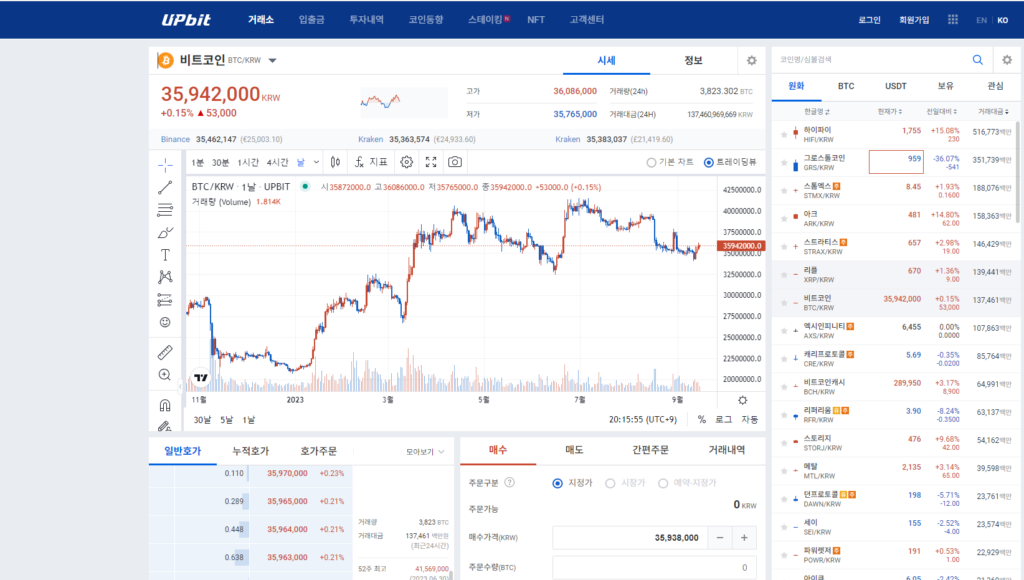Open the BTC/KRW market dropdown arrow
The image size is (1024, 580).
pyautogui.click(x=272, y=61)
